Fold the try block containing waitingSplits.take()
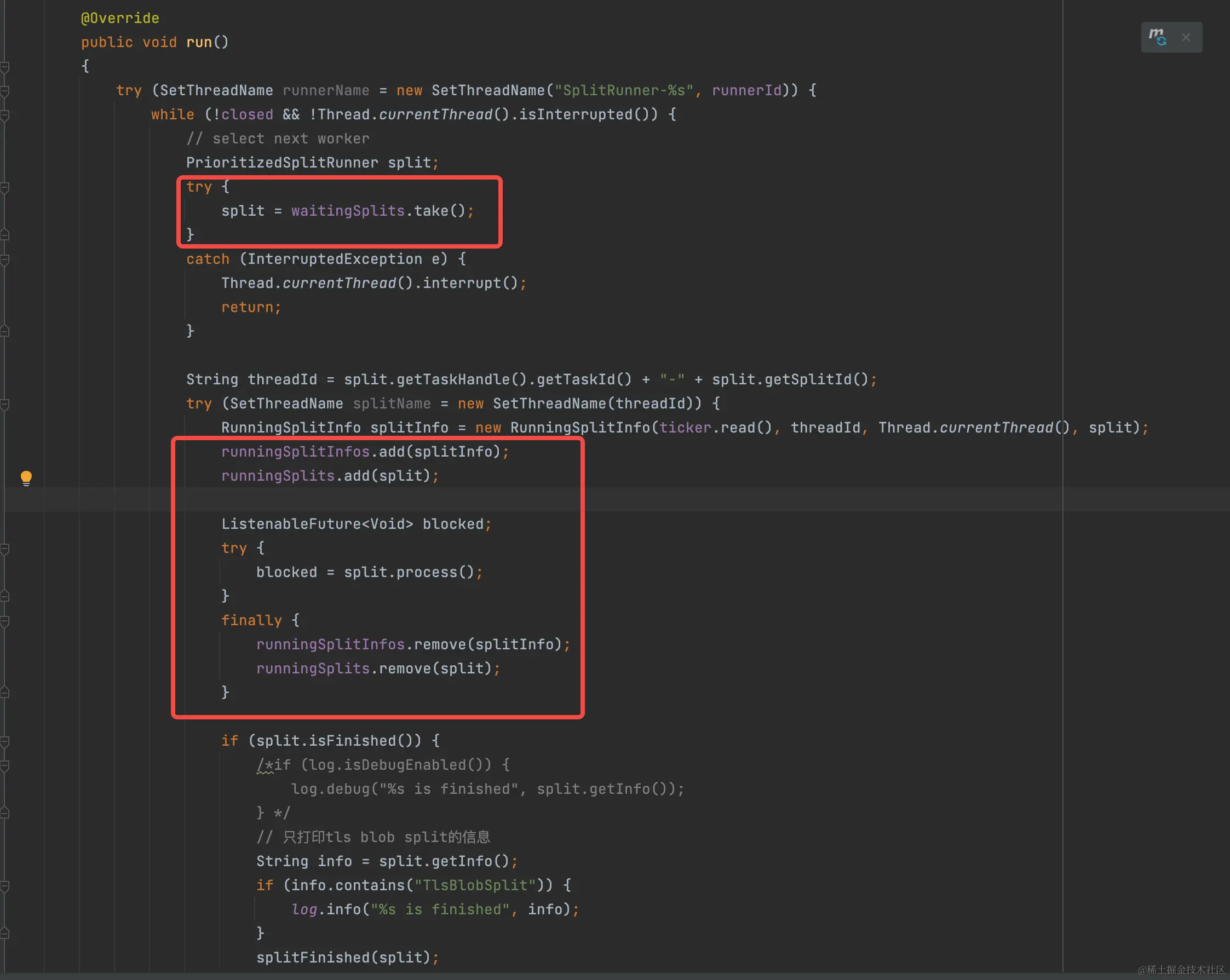The width and height of the screenshot is (1230, 980). (x=4, y=187)
